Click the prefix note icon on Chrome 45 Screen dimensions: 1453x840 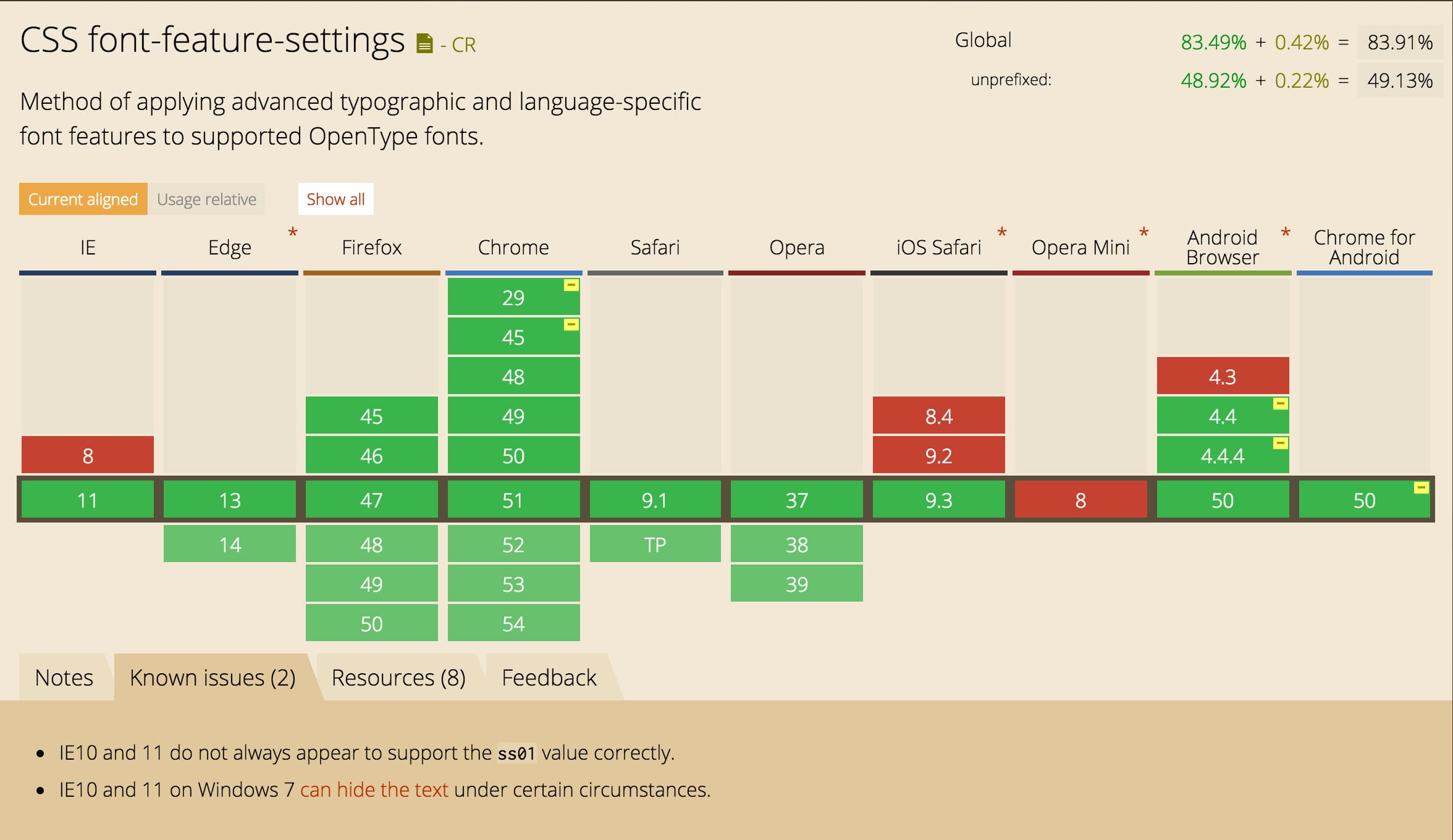571,325
